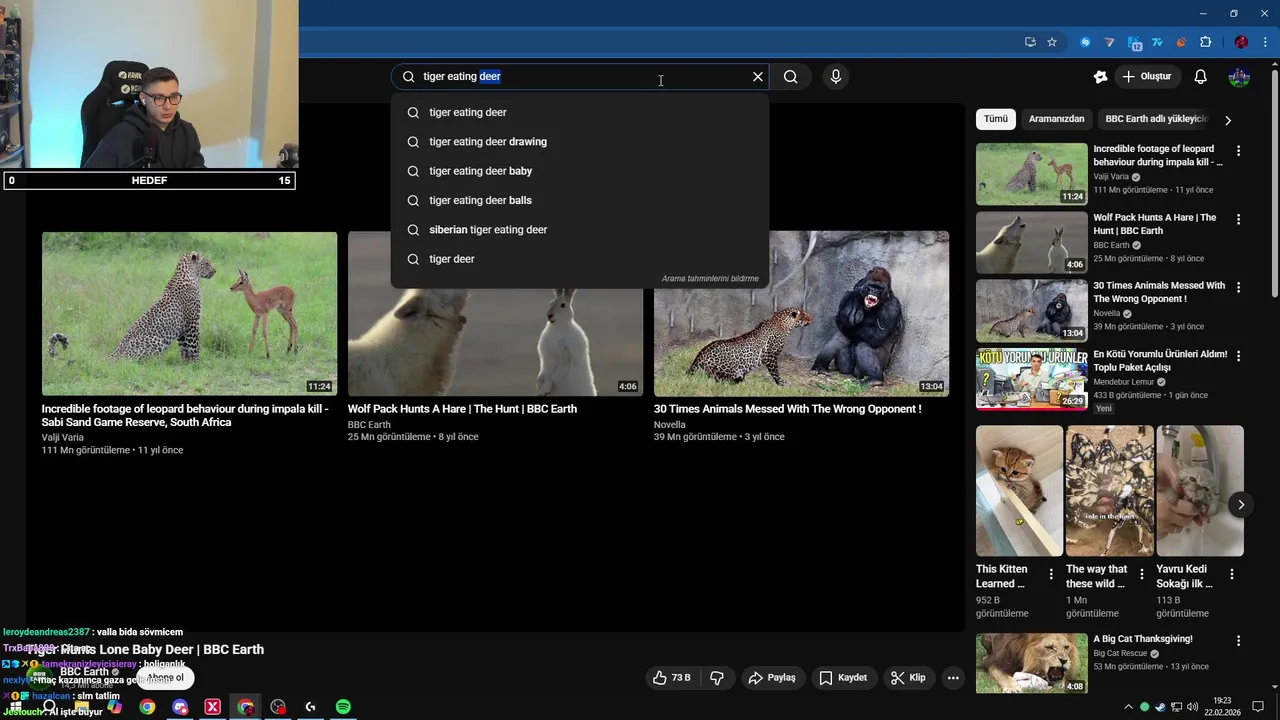
Task: Click the red X app in taskbar
Action: (x=212, y=707)
